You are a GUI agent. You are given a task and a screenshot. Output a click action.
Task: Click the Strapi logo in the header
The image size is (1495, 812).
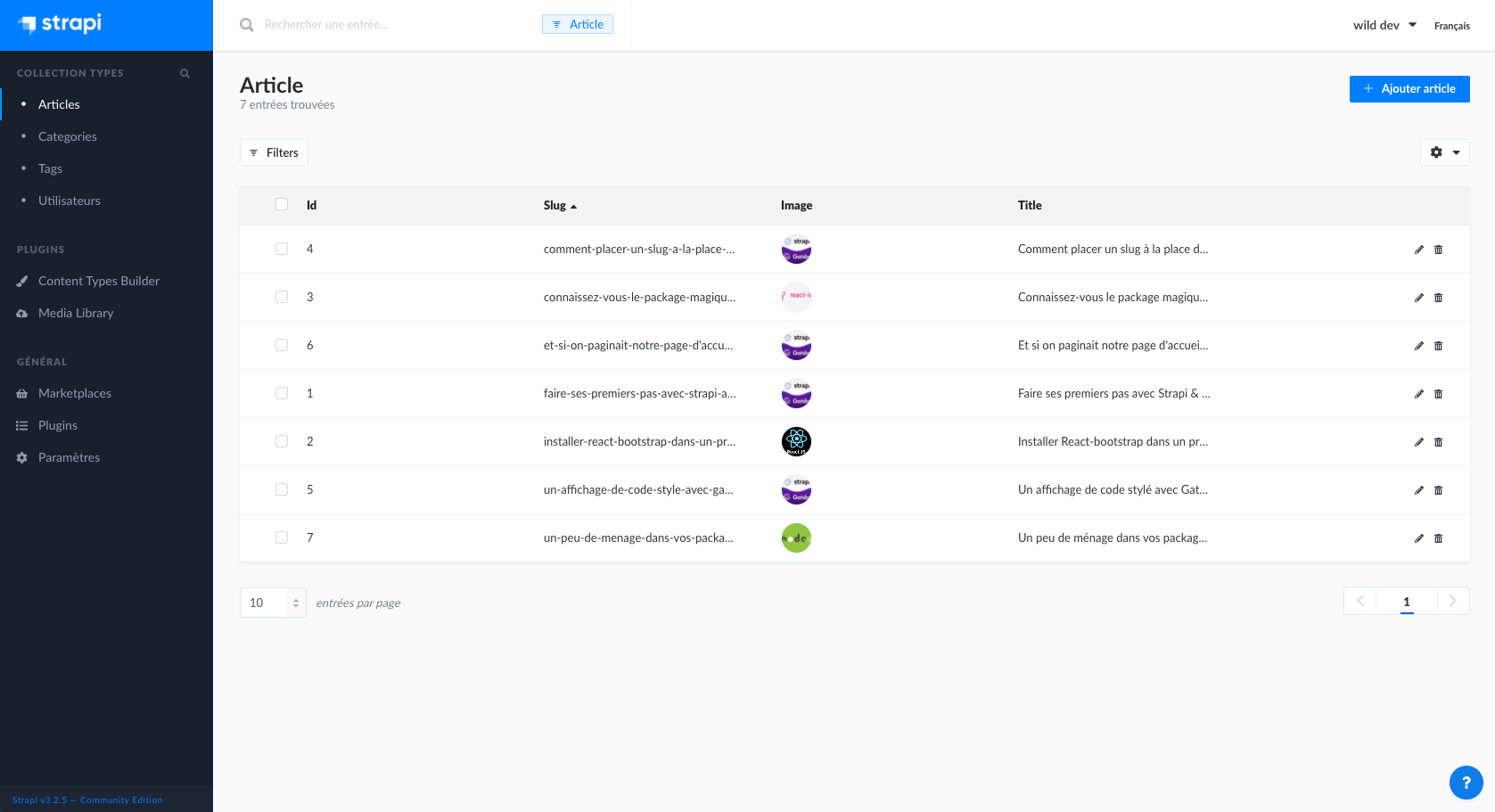tap(61, 24)
